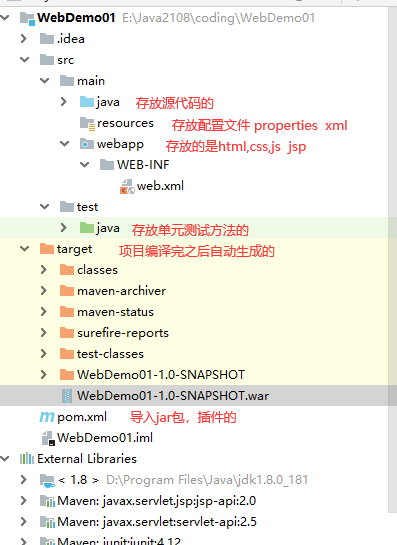Select Maven: javax.servlet.jsp:jsp-api:2.0 entry text
Screen dimensions: 397x545
click(156, 501)
